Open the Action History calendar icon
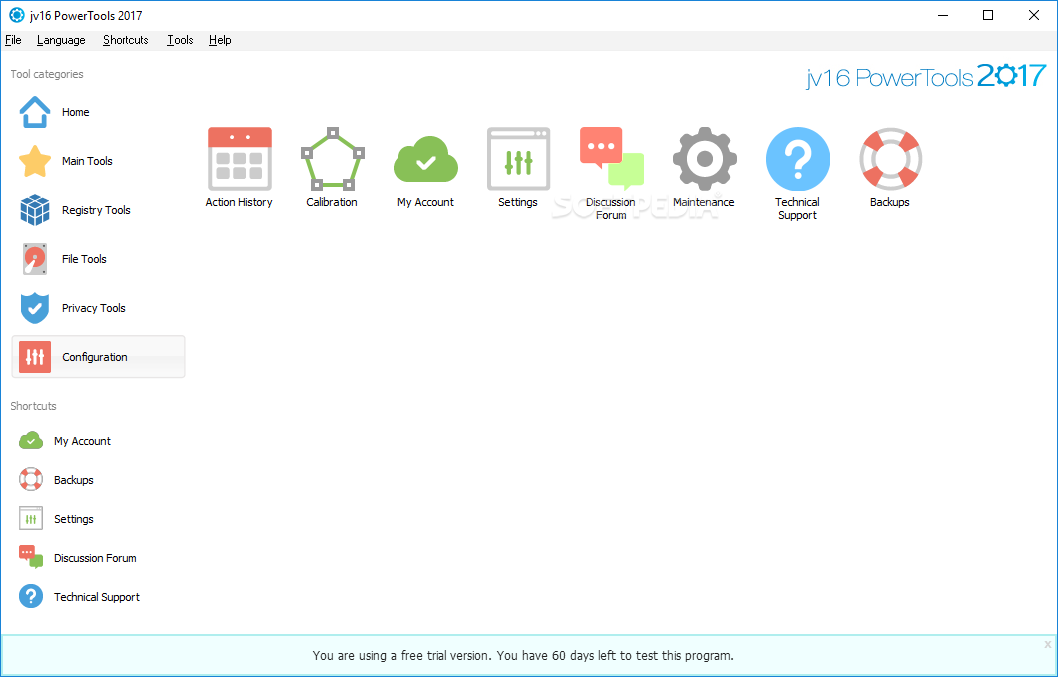The height and width of the screenshot is (677, 1058). click(240, 159)
